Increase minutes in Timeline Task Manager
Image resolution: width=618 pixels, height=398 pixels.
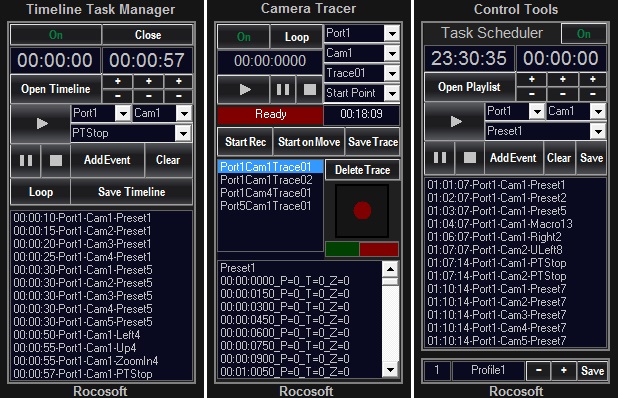pyautogui.click(x=149, y=81)
